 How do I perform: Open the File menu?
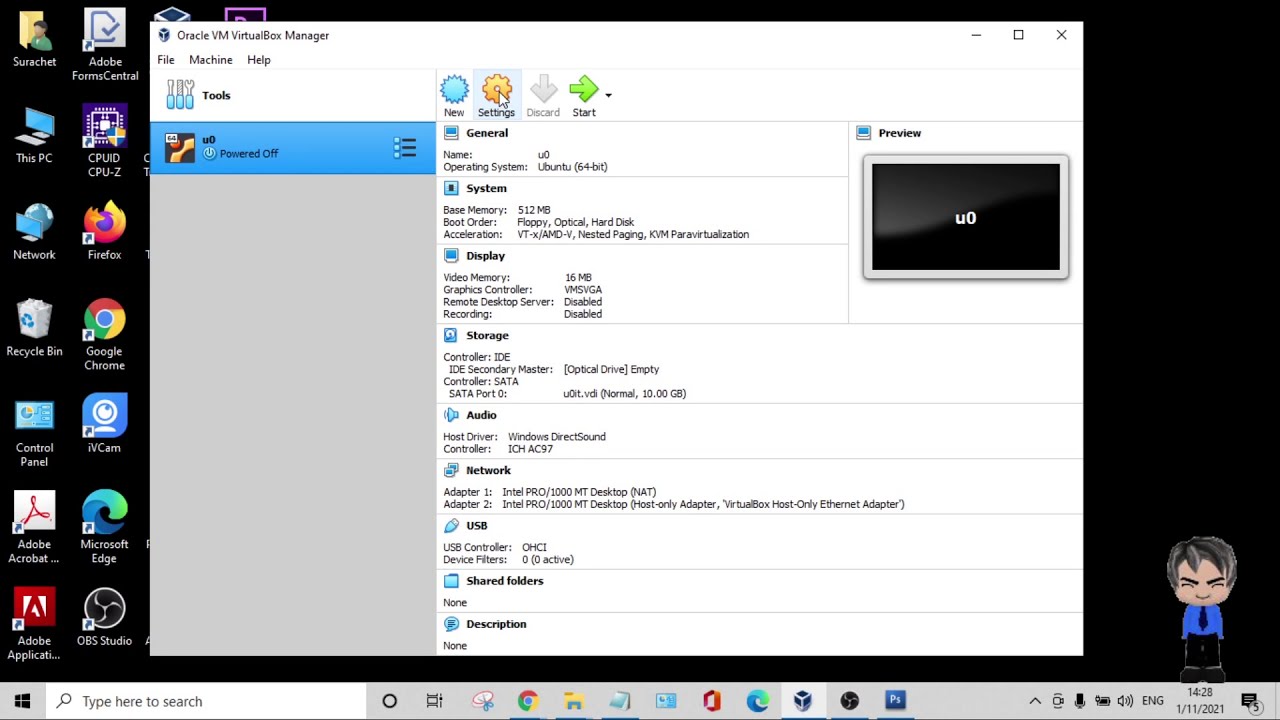point(166,60)
